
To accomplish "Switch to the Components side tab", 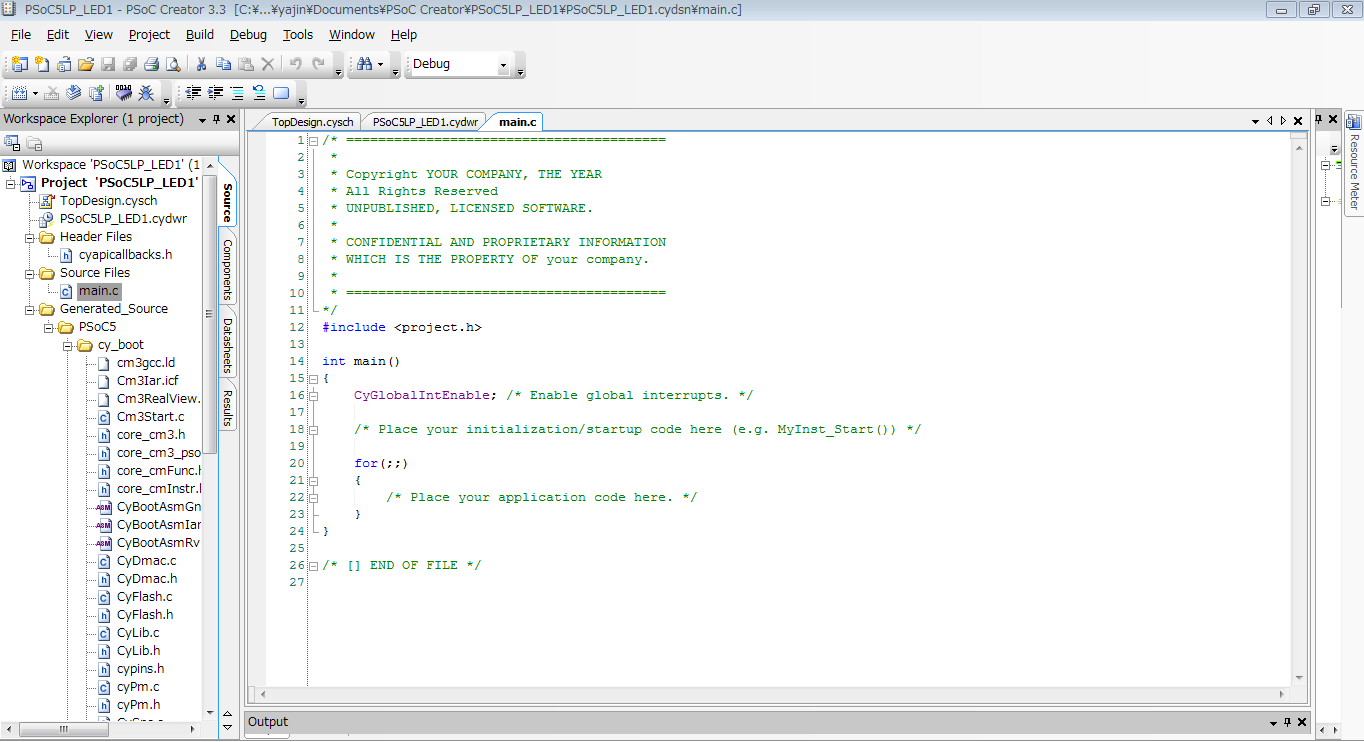I will click(227, 269).
